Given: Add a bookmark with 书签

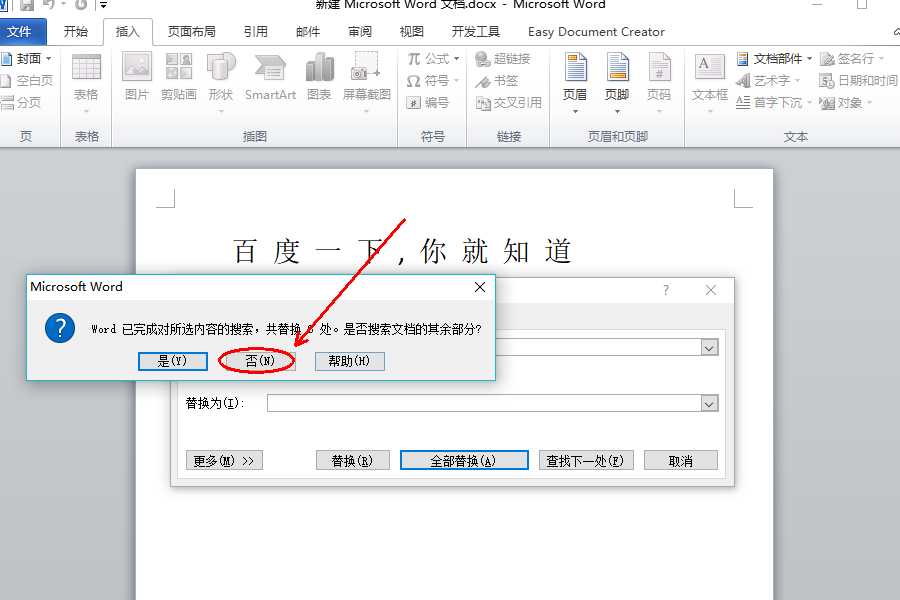Looking at the screenshot, I should [x=497, y=80].
